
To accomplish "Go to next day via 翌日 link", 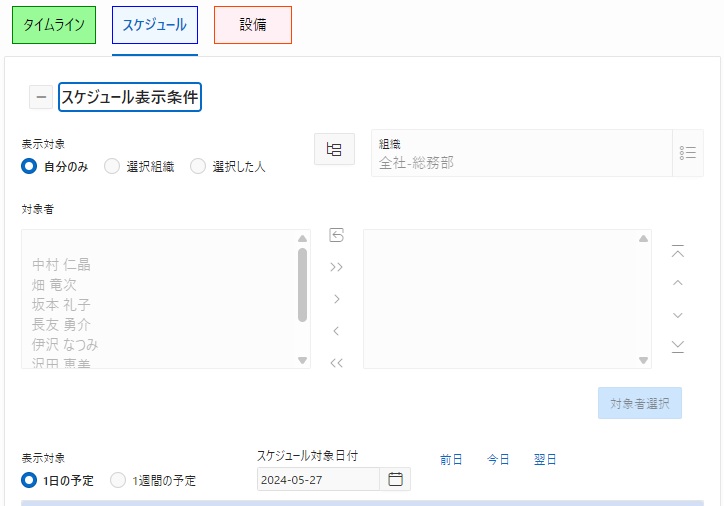I will 545,459.
